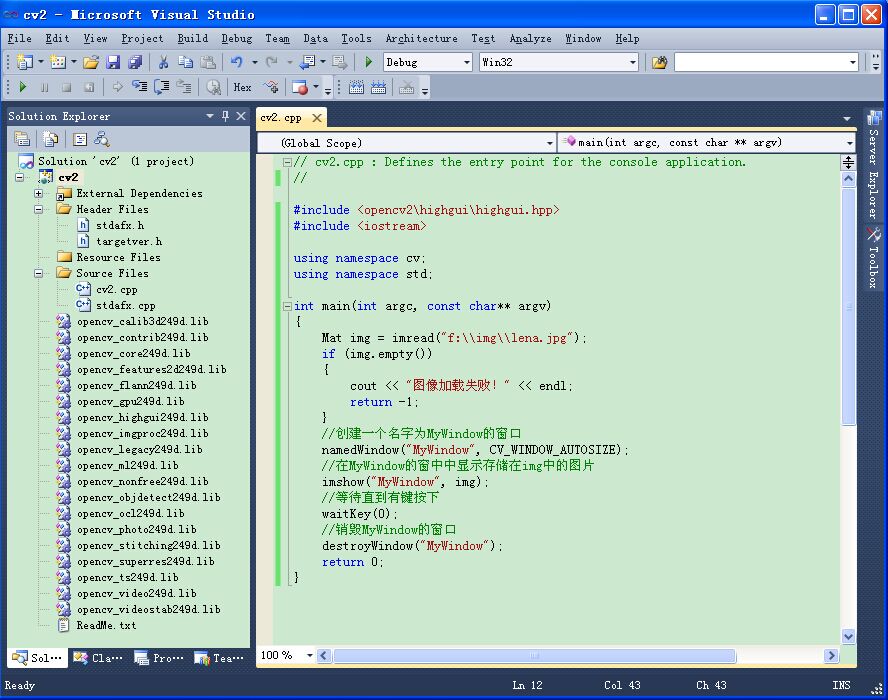Click the Step Into icon
The width and height of the screenshot is (888, 700).
(139, 87)
